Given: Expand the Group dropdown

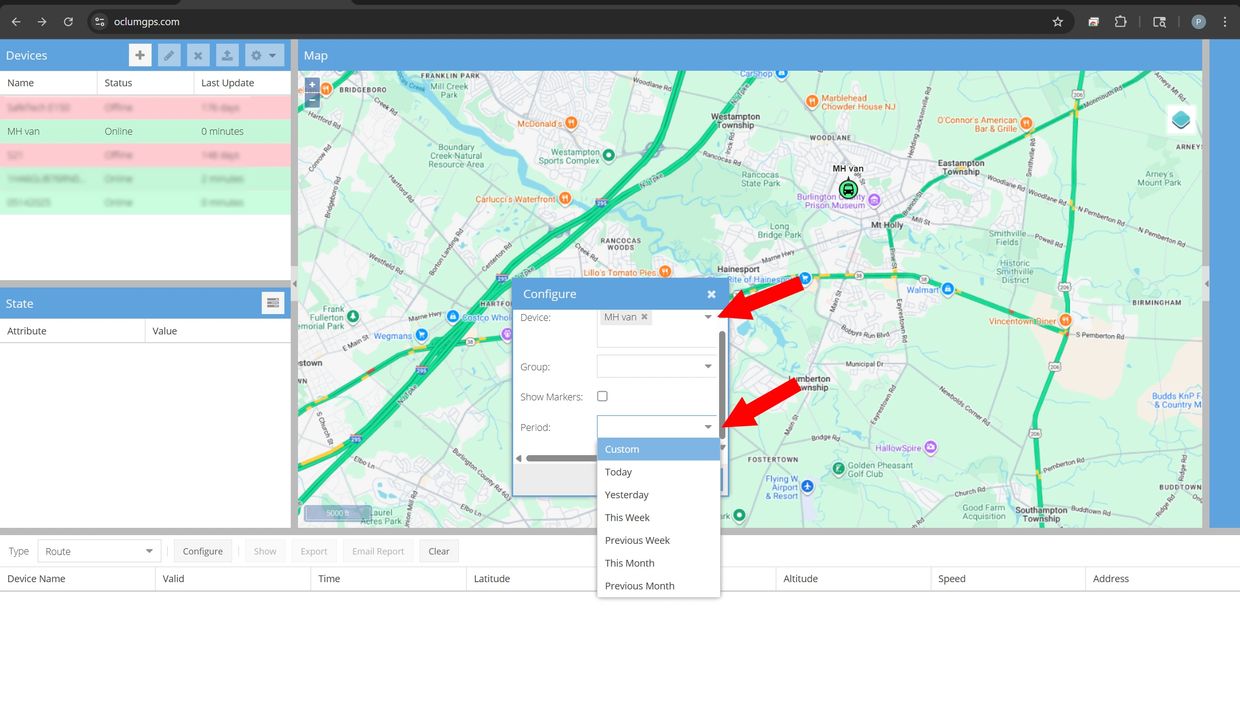Looking at the screenshot, I should tap(708, 367).
